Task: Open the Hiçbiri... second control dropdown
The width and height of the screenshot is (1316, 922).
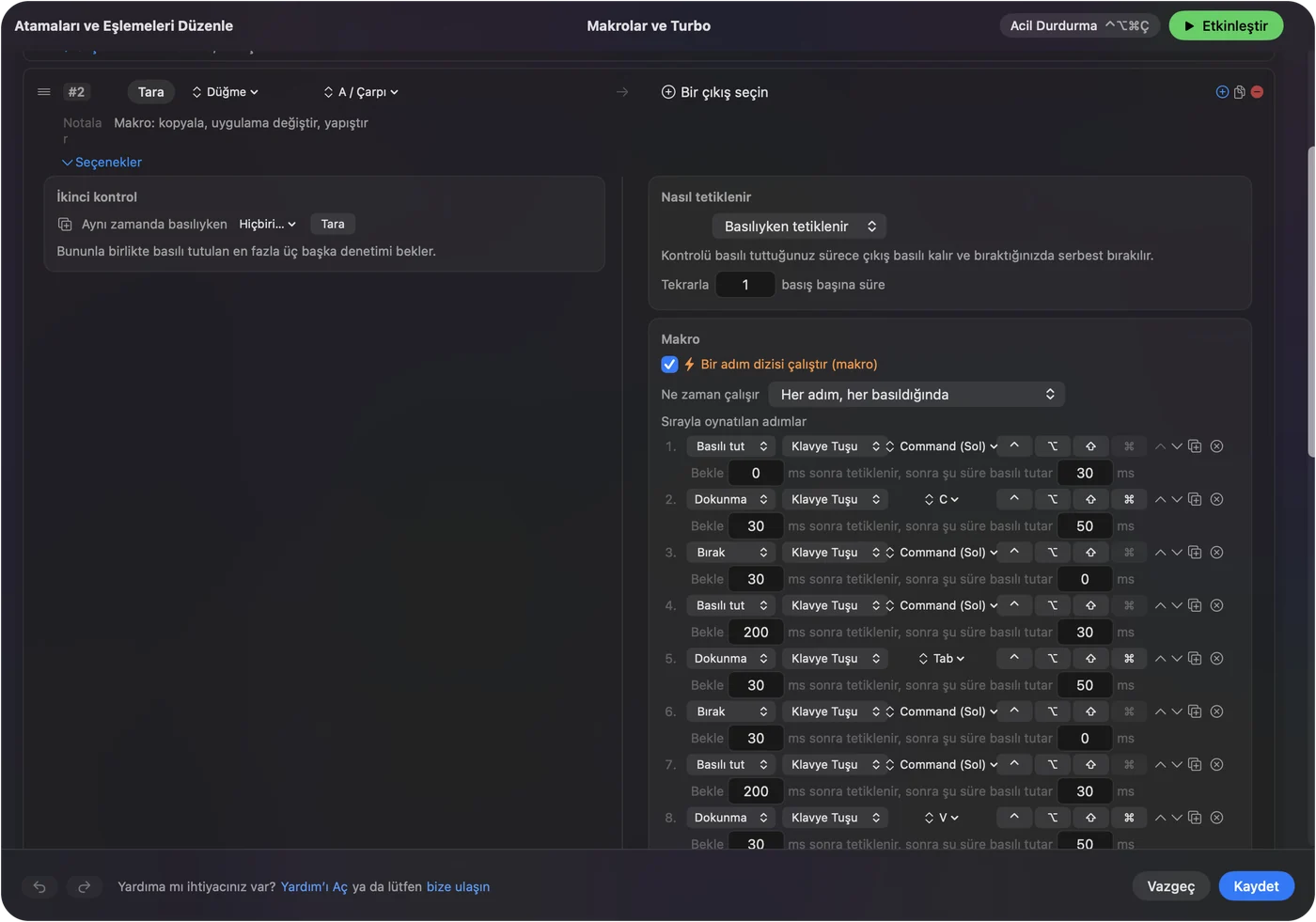Action: [267, 224]
